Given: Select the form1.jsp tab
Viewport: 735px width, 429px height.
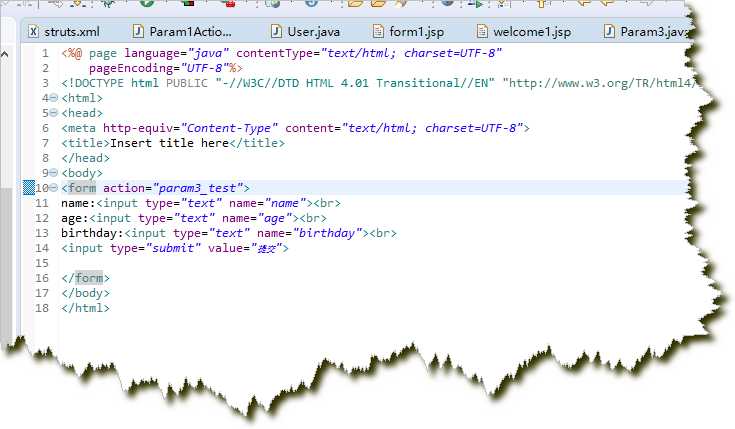Looking at the screenshot, I should coord(409,32).
